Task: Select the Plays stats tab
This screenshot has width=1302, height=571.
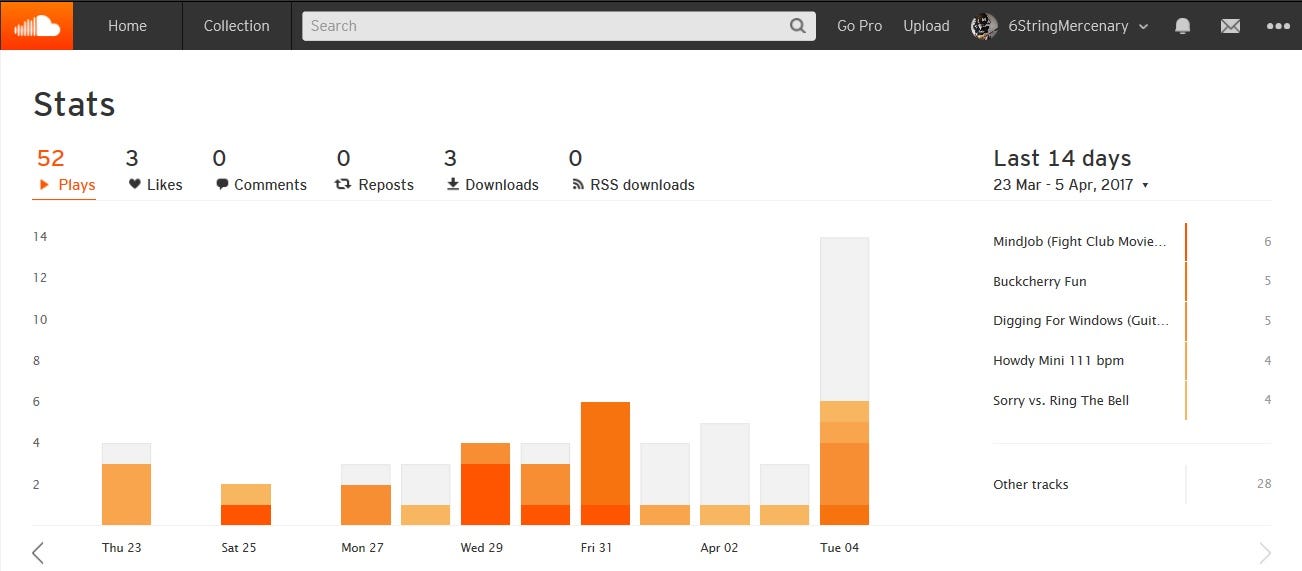Action: [64, 171]
